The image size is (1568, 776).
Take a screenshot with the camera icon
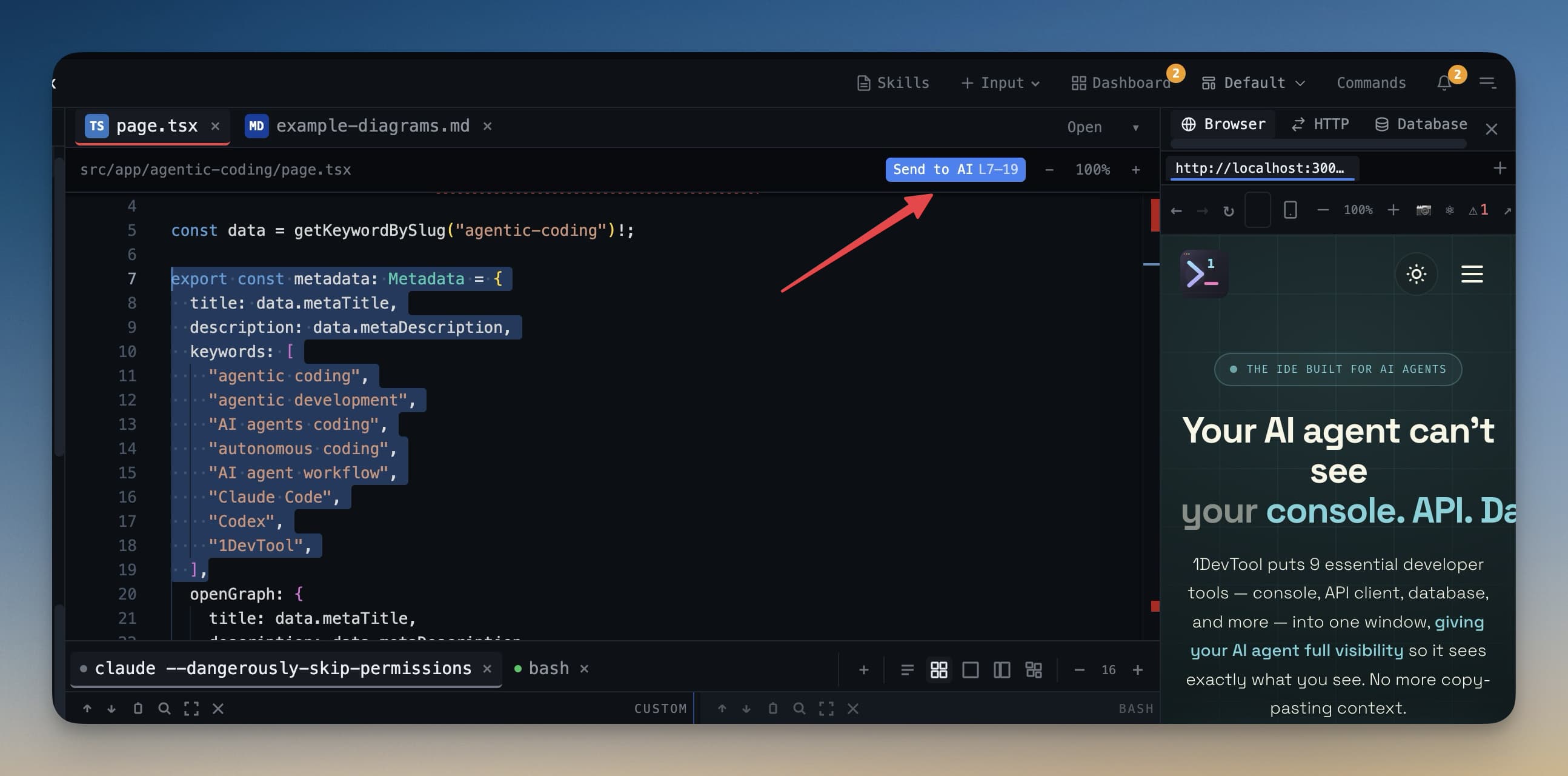(1424, 210)
